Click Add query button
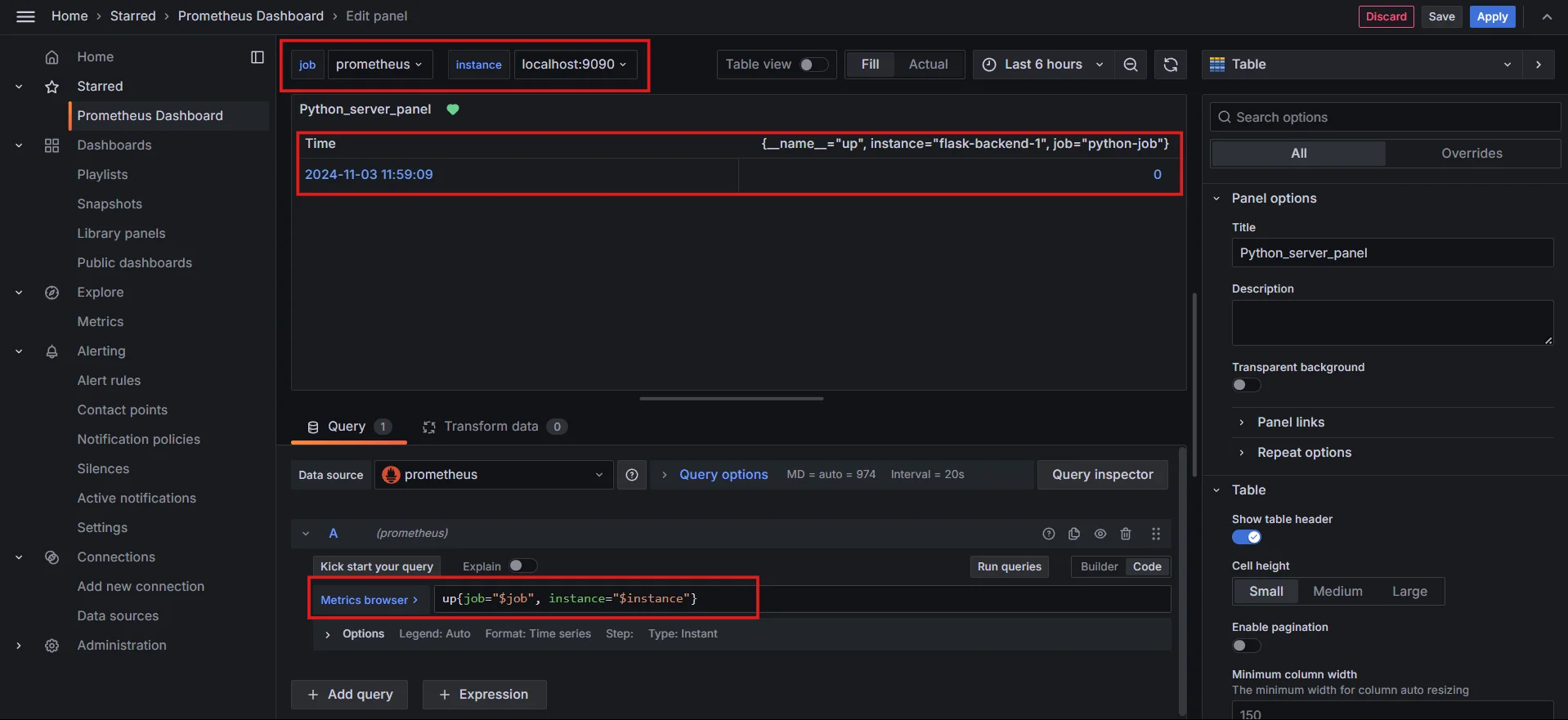The height and width of the screenshot is (720, 1568). (350, 695)
